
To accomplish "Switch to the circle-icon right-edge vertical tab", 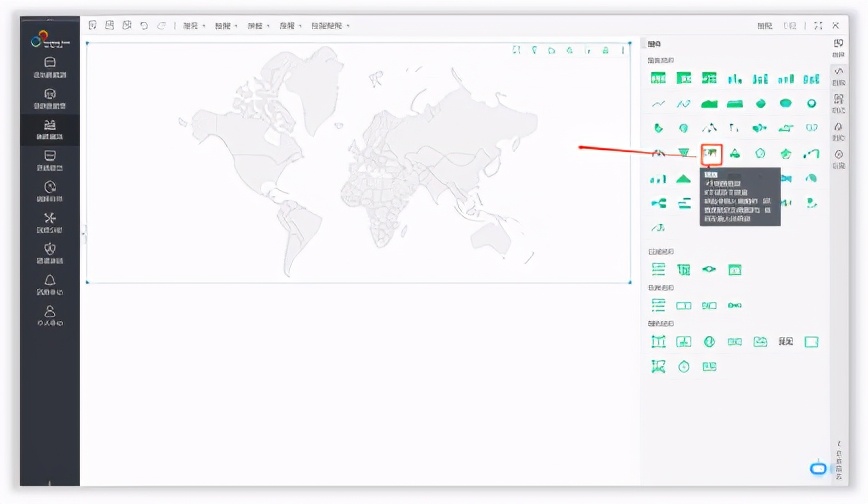I will (839, 159).
